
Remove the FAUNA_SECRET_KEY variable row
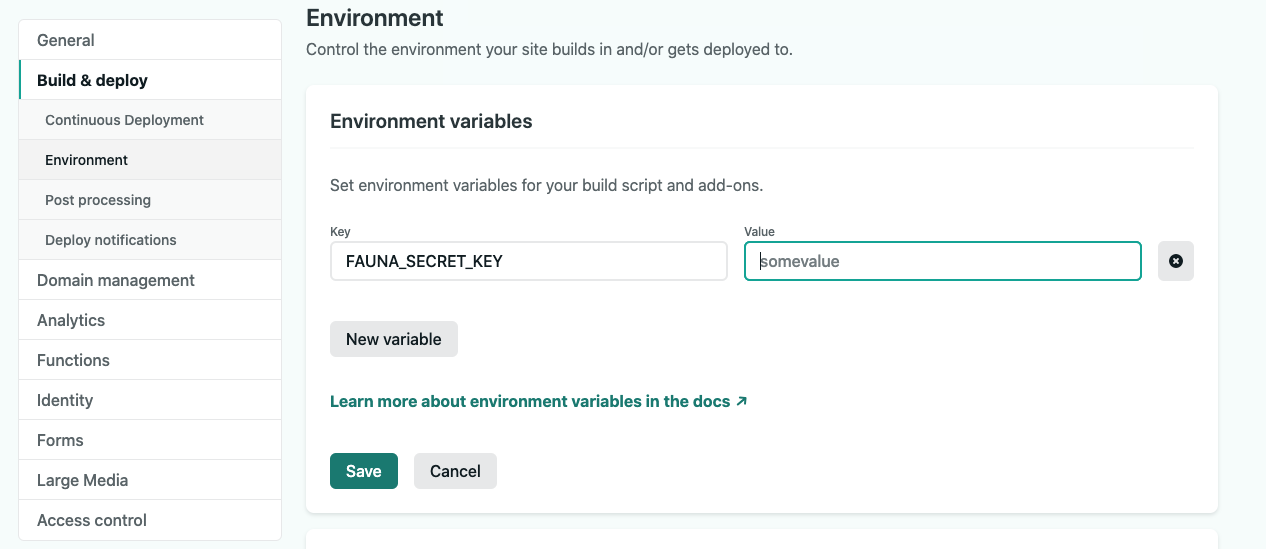1176,261
